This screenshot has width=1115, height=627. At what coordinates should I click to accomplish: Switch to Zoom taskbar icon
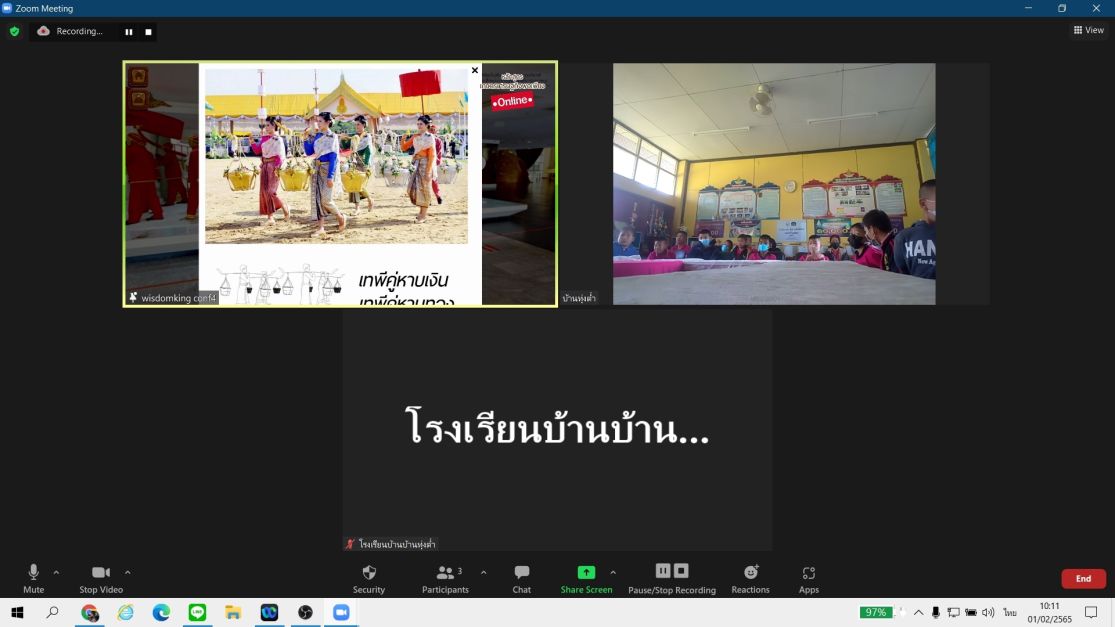[341, 612]
